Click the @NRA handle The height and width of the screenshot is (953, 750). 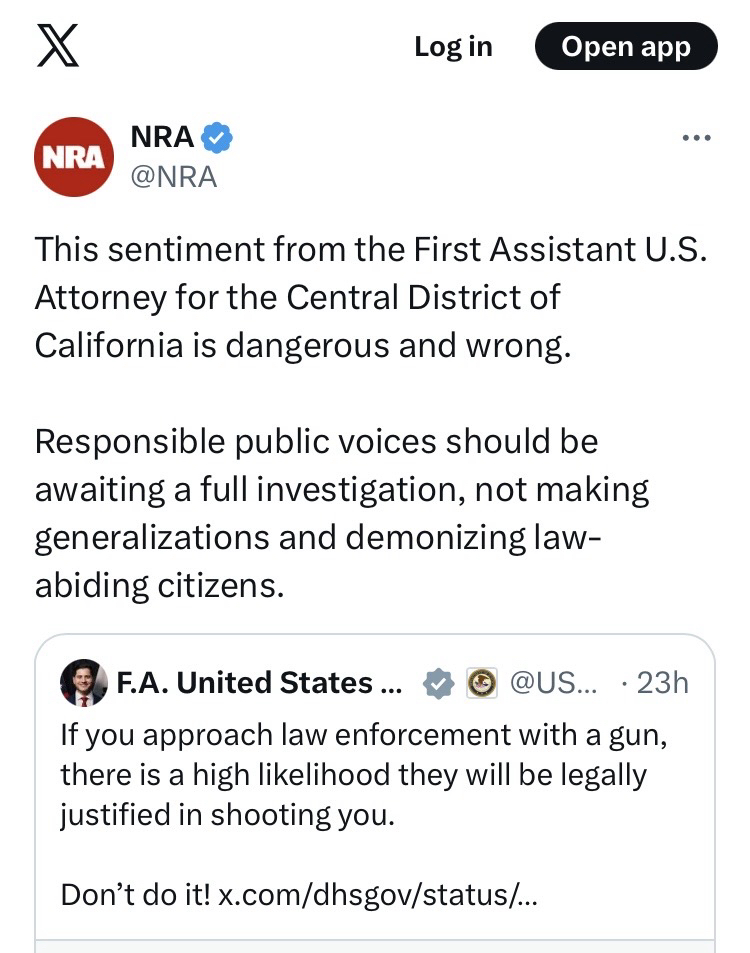coord(173,176)
